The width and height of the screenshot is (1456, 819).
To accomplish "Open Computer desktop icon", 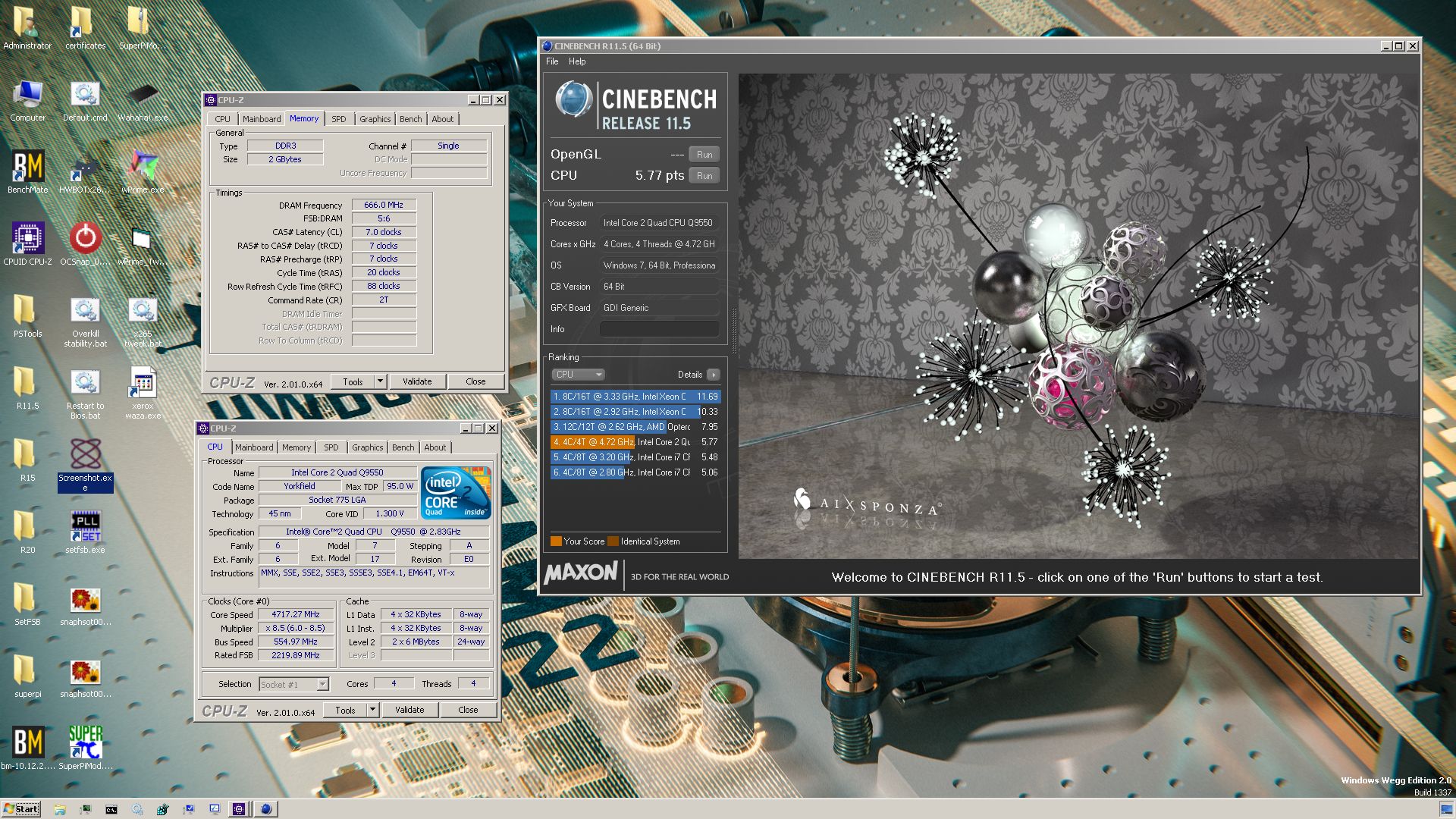I will coord(27,100).
